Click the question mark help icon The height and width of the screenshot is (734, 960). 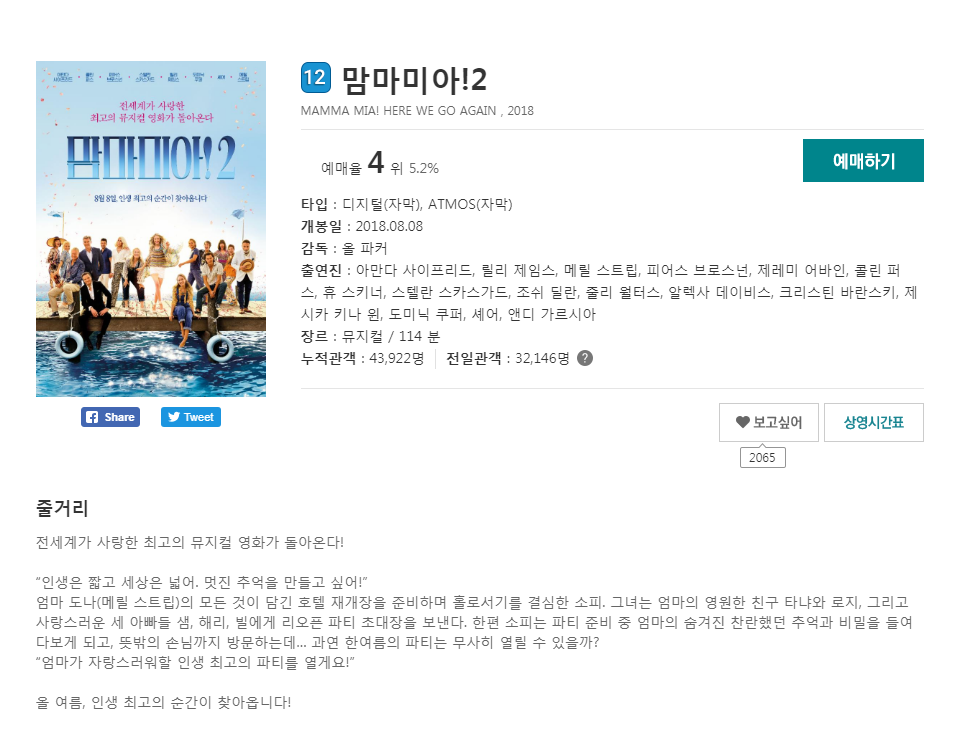585,358
